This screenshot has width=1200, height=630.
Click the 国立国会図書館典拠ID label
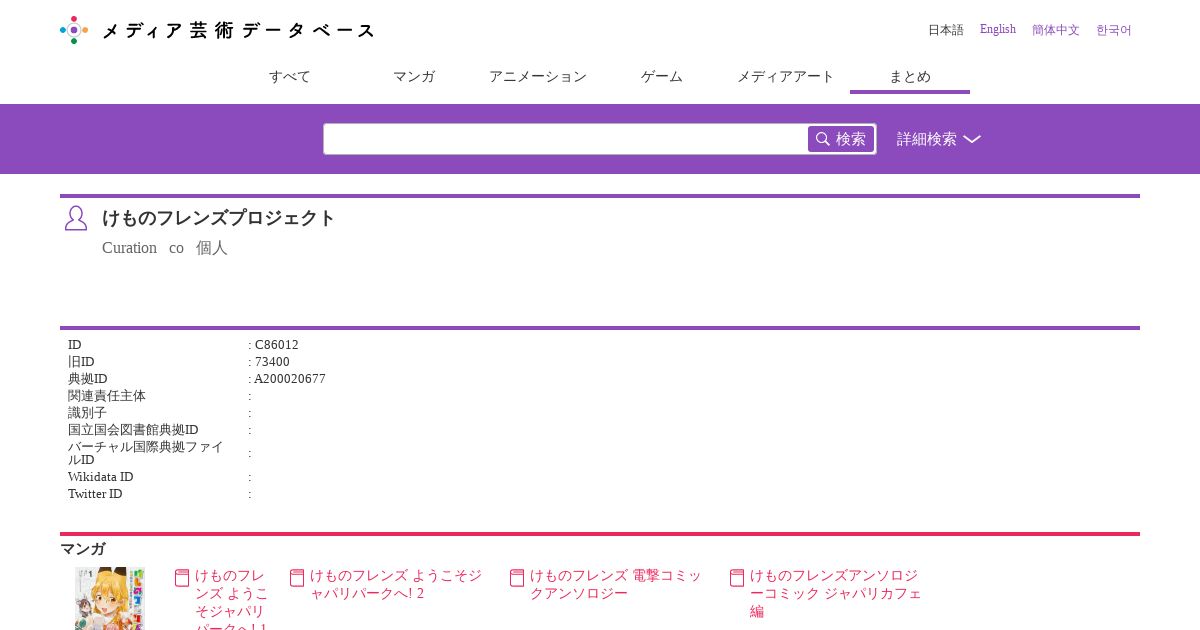click(133, 430)
